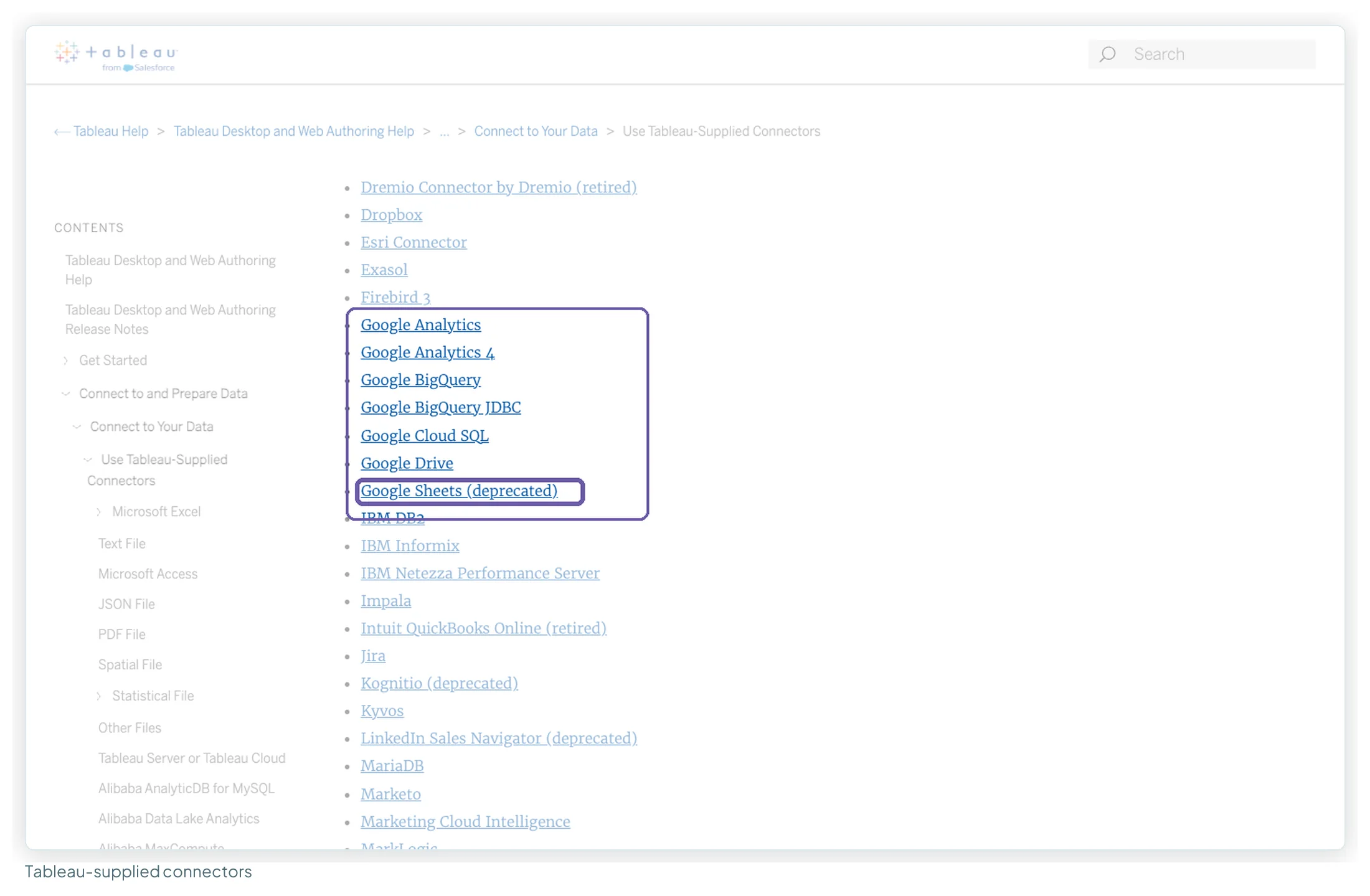Viewport: 1370px width, 896px height.
Task: Open Alibaba Data Lake Analytics in contents
Action: pos(179,819)
